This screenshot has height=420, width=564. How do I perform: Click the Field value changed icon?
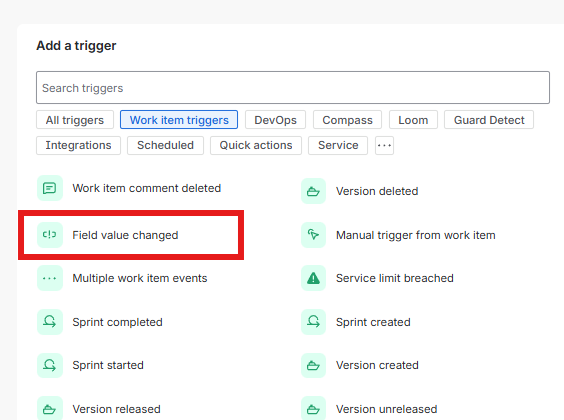(x=50, y=235)
